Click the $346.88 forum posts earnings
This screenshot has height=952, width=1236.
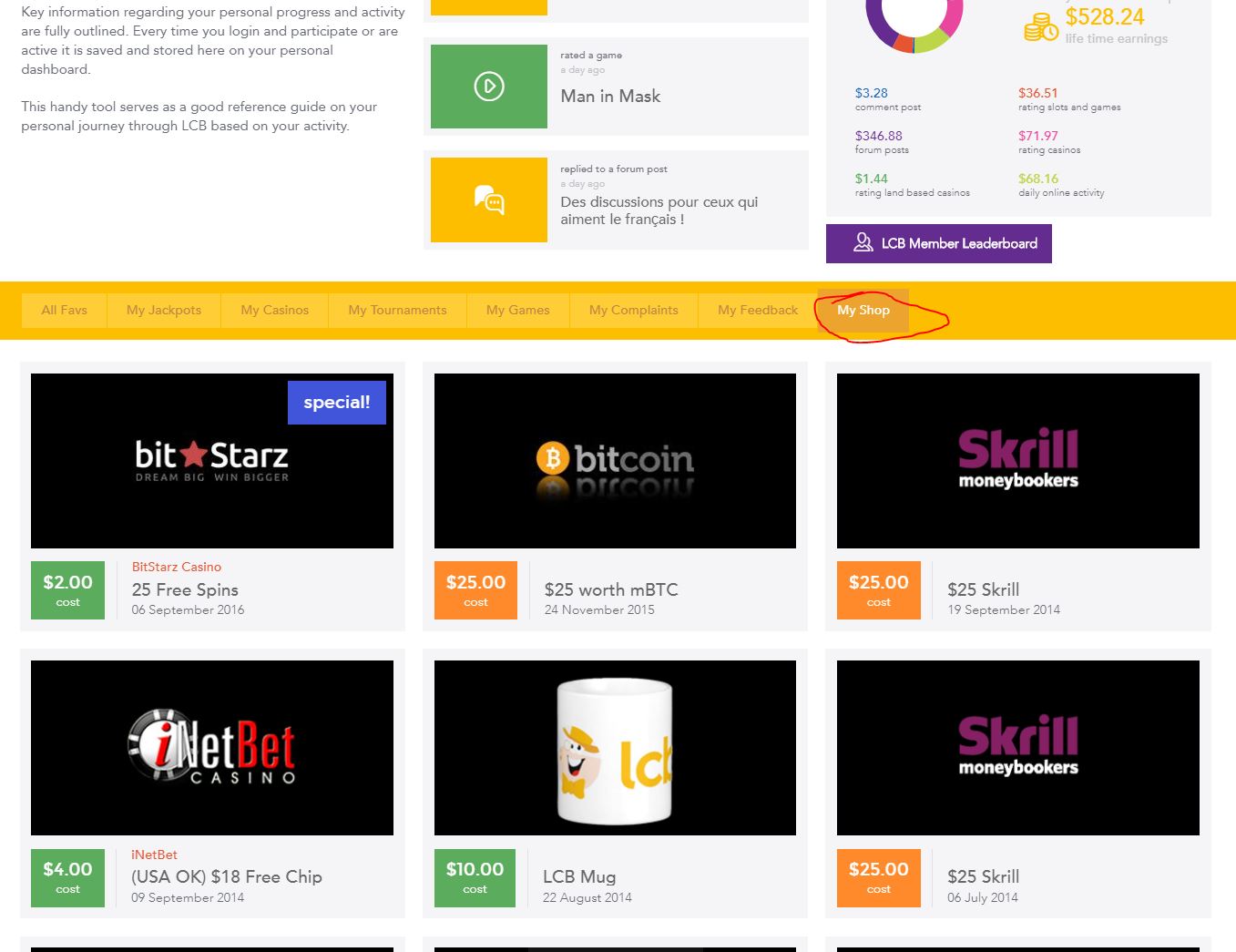click(x=878, y=136)
